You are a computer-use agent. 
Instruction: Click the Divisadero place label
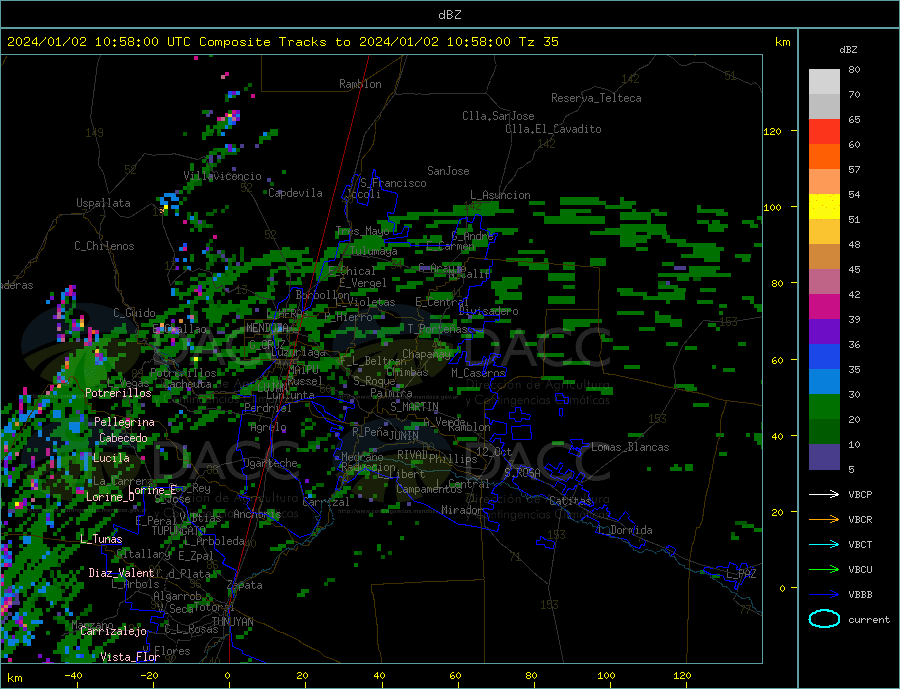488,311
